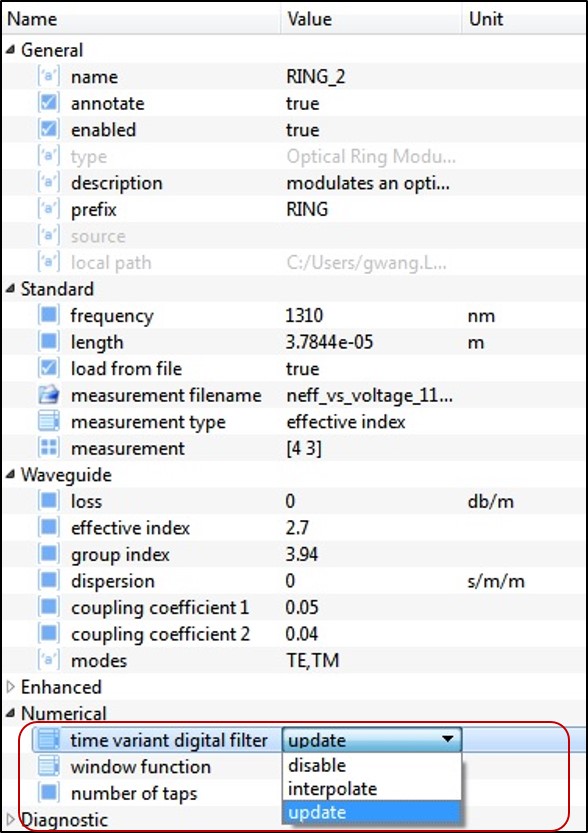Click the effective index value 2.7
The width and height of the screenshot is (588, 833).
297,528
